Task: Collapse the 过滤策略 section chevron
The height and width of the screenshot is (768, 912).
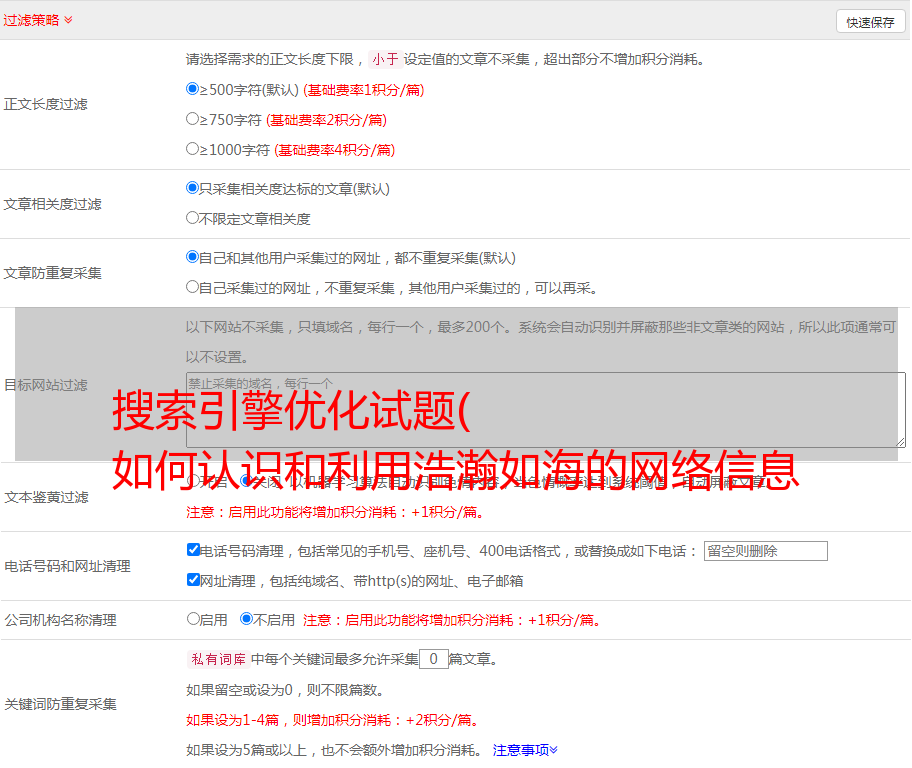Action: [x=68, y=20]
